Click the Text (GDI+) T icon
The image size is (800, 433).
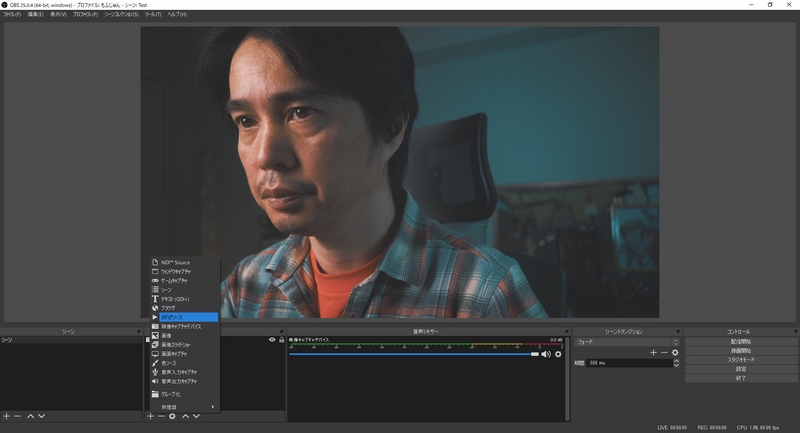(155, 299)
